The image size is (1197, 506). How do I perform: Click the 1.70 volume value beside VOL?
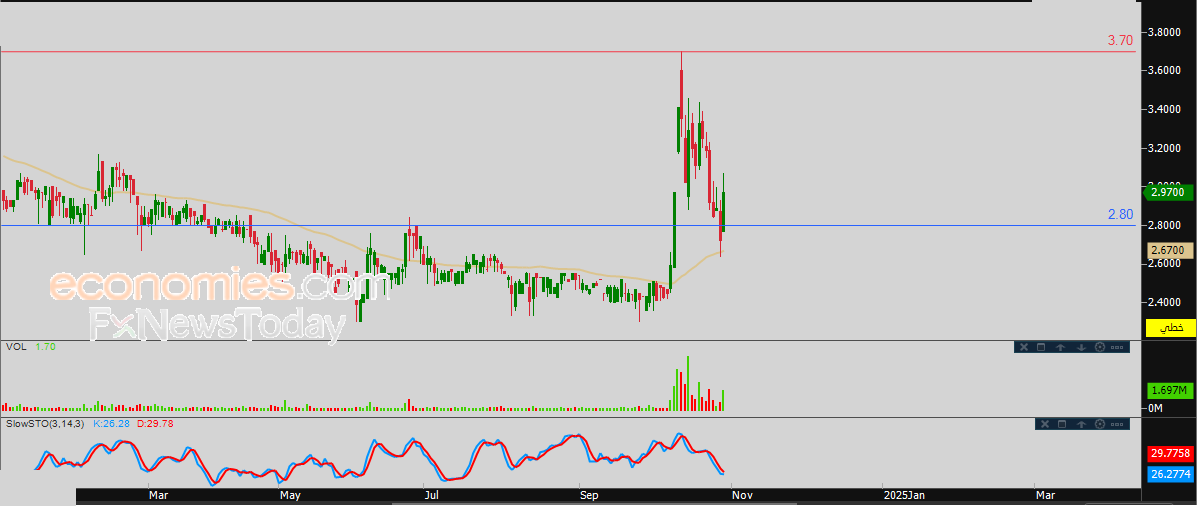[x=44, y=346]
